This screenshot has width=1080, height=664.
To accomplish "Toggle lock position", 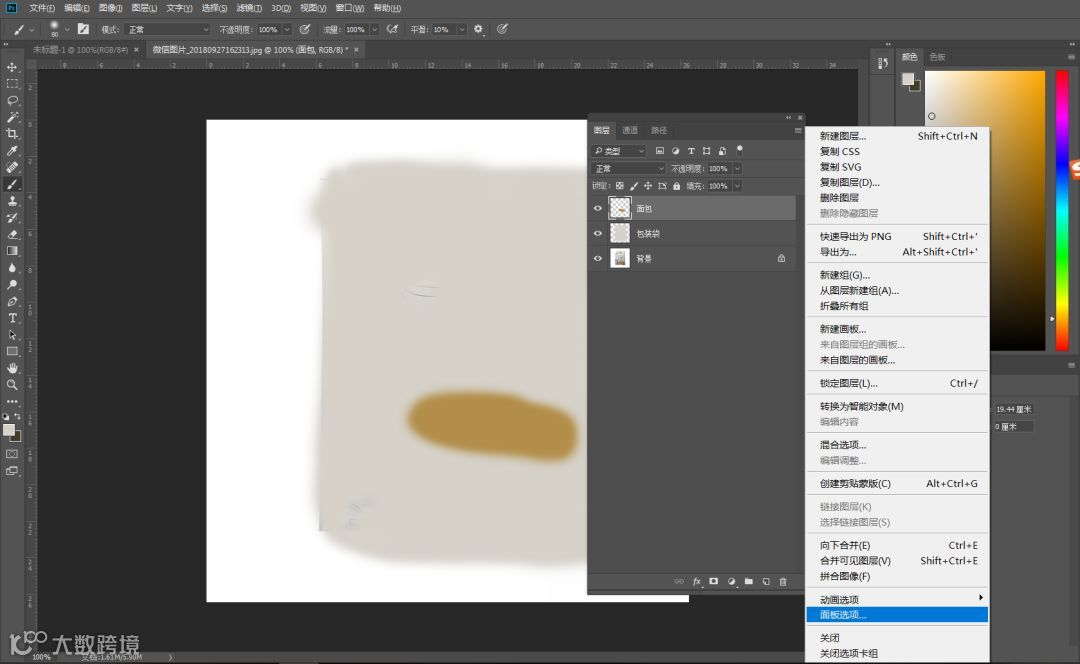I will pos(648,186).
